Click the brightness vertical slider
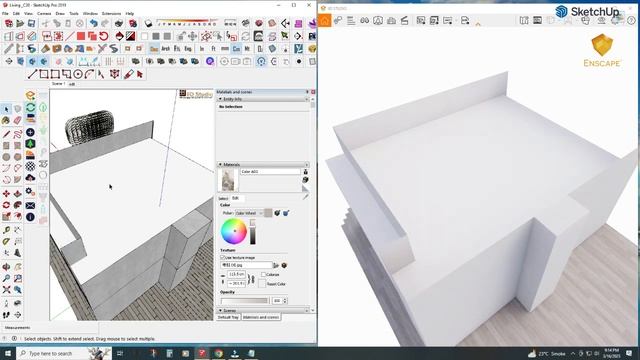Viewport: 640px width, 360px height. 253,232
